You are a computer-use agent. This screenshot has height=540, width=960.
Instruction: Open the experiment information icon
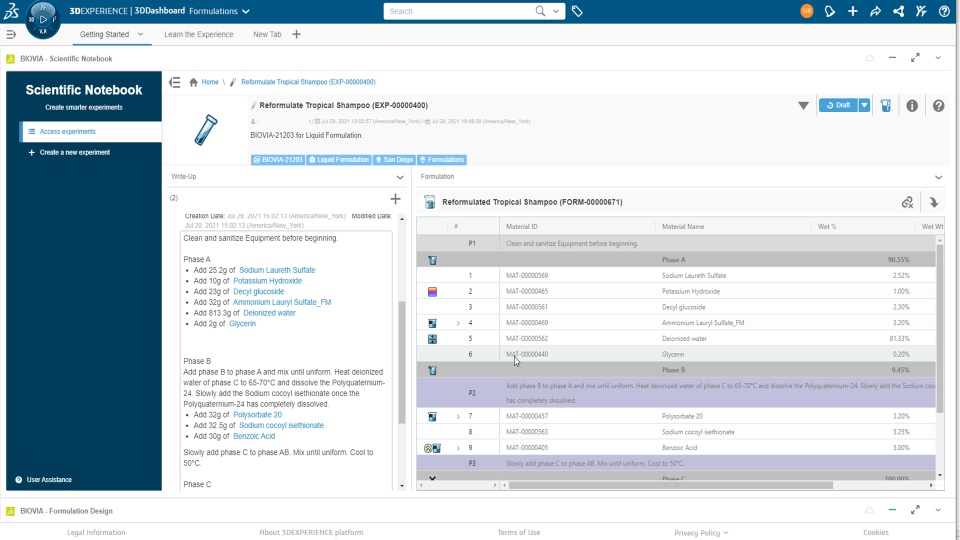(912, 106)
